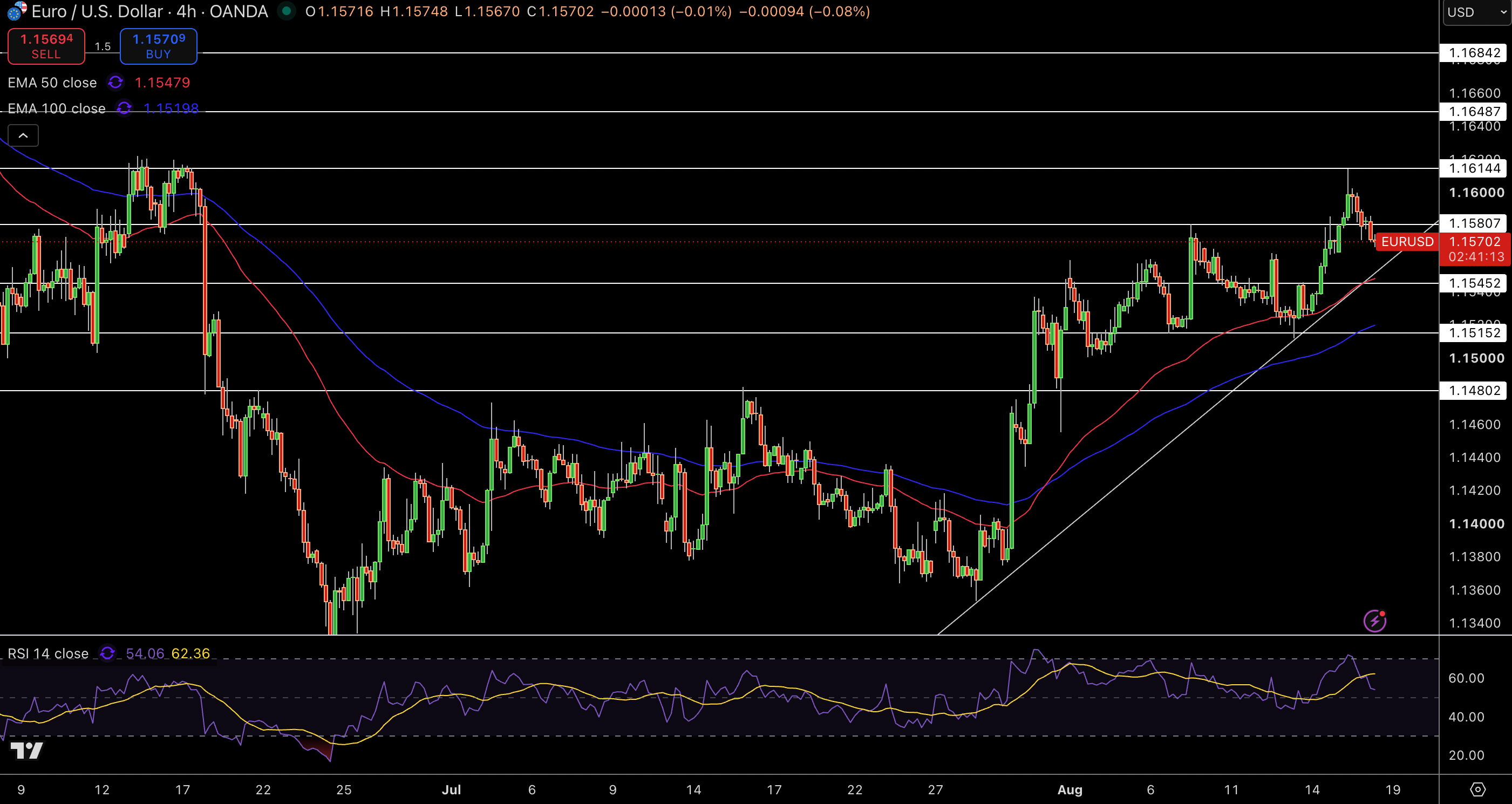Click the 1.15452 price level label
Screen dimensions: 1512x804
pyautogui.click(x=1474, y=283)
